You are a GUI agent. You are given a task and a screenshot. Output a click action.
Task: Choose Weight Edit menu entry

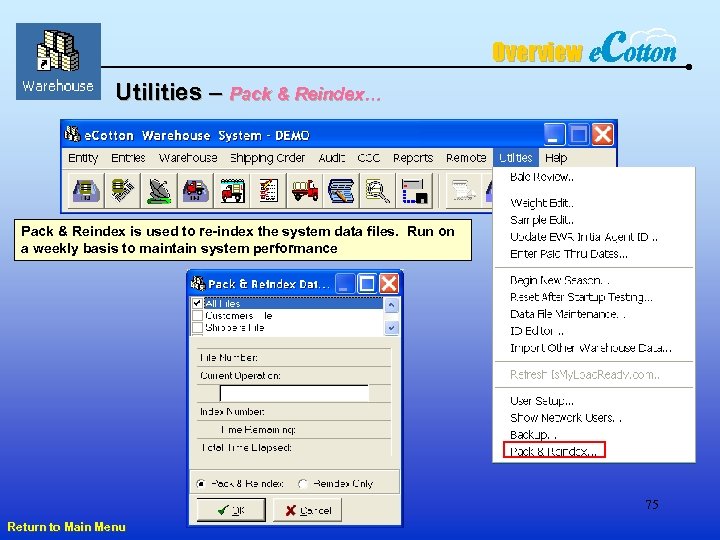[542, 202]
